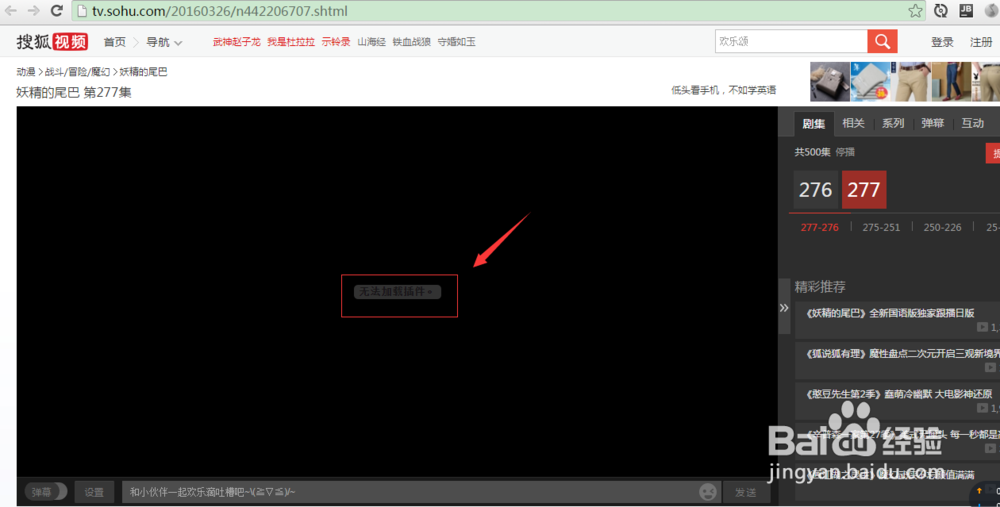Select episode 277
Viewport: 1000px width, 507px height.
click(x=864, y=190)
